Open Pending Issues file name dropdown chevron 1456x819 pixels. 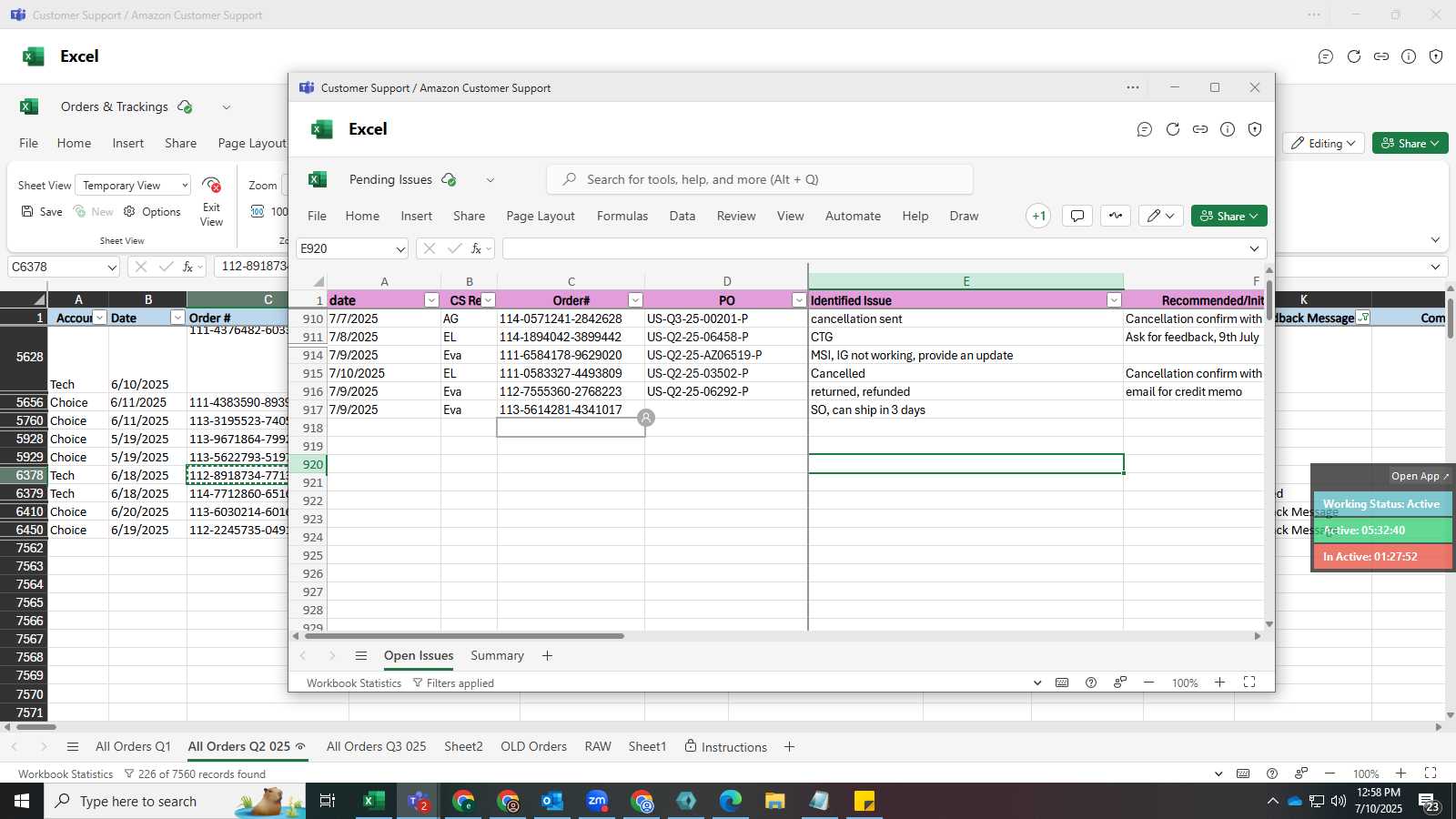tap(490, 180)
